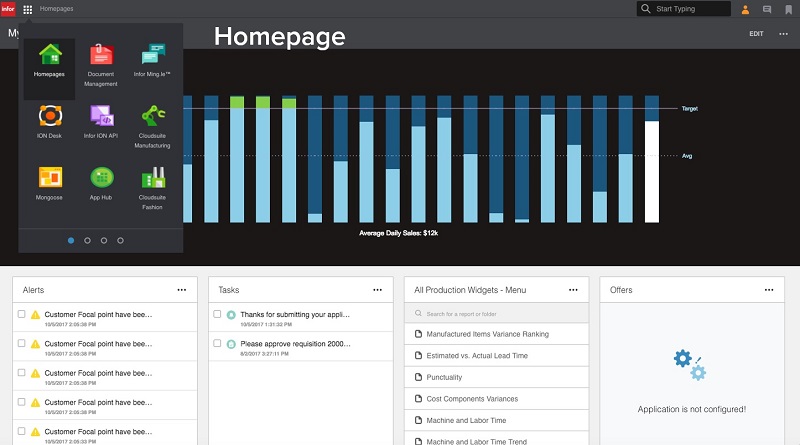
Task: Open App Hub icon
Action: click(x=101, y=182)
